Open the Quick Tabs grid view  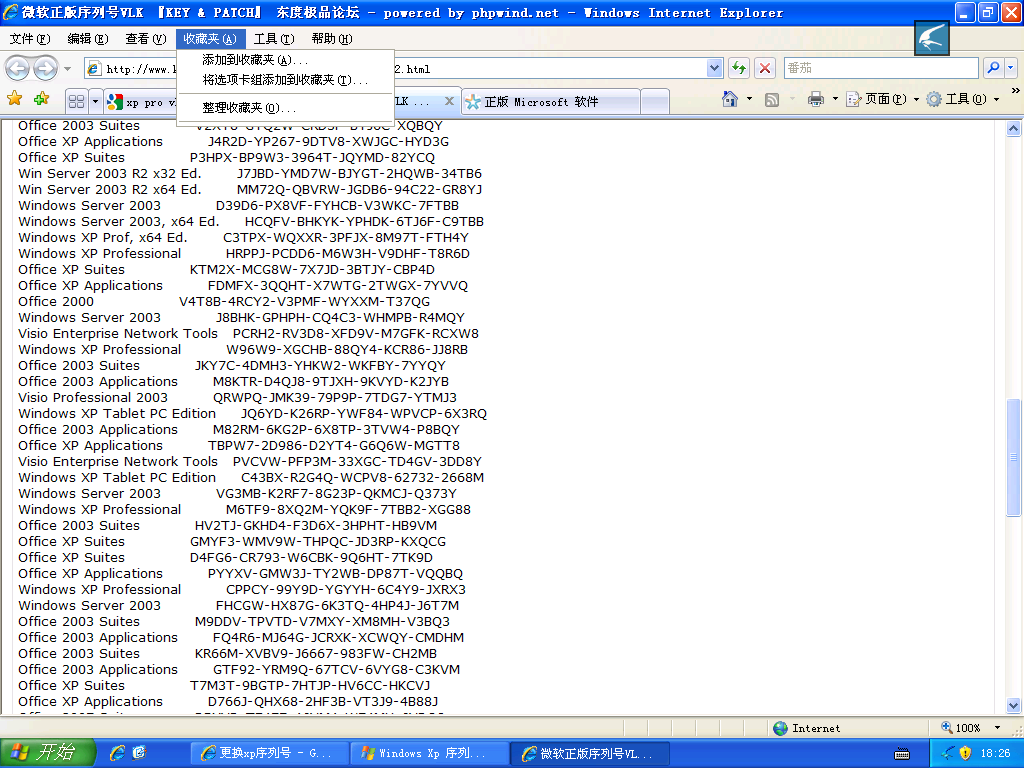76,101
